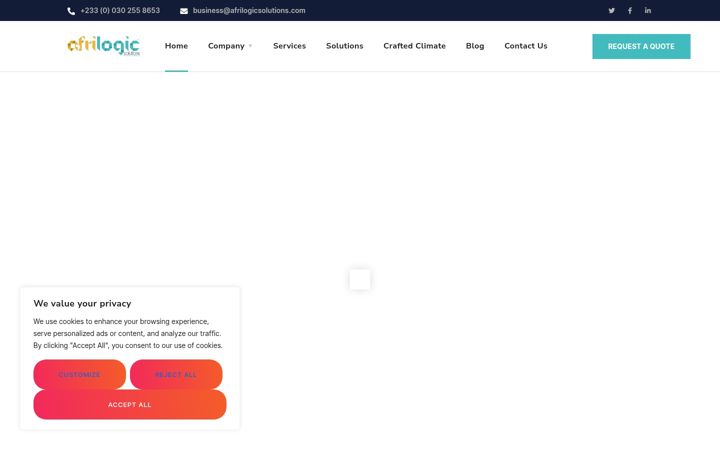The image size is (720, 450).
Task: Open the Facebook social icon
Action: (630, 11)
